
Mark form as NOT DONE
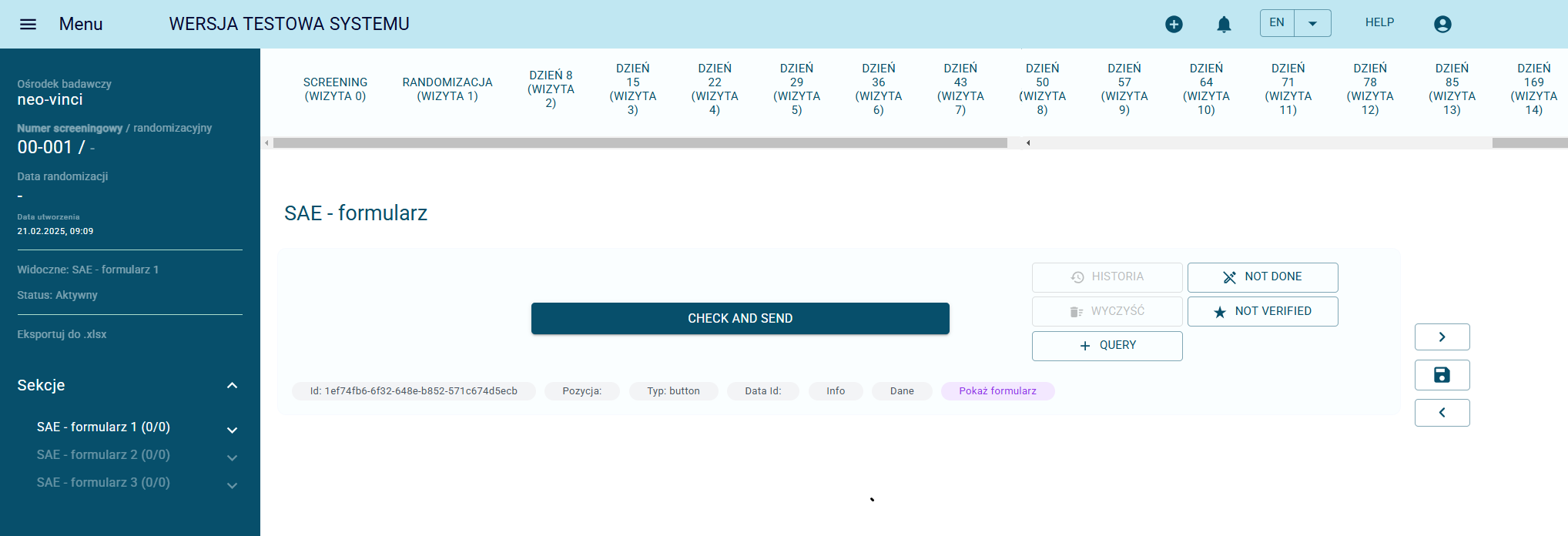1262,277
